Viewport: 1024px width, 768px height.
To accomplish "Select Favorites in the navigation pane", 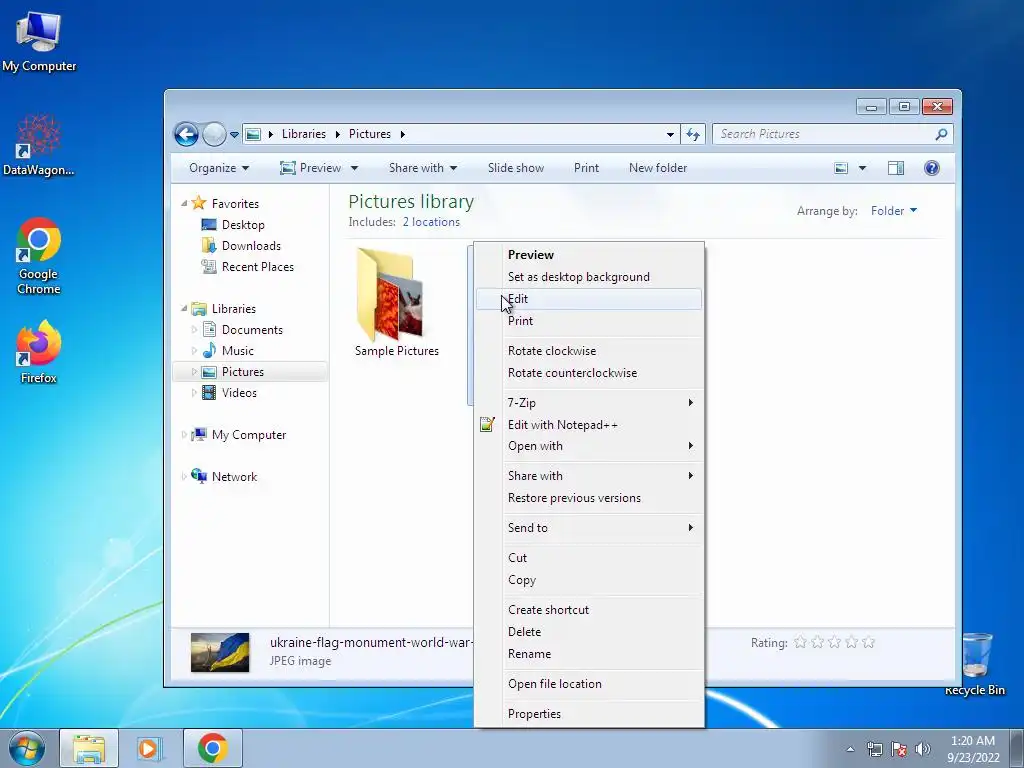I will [x=235, y=204].
